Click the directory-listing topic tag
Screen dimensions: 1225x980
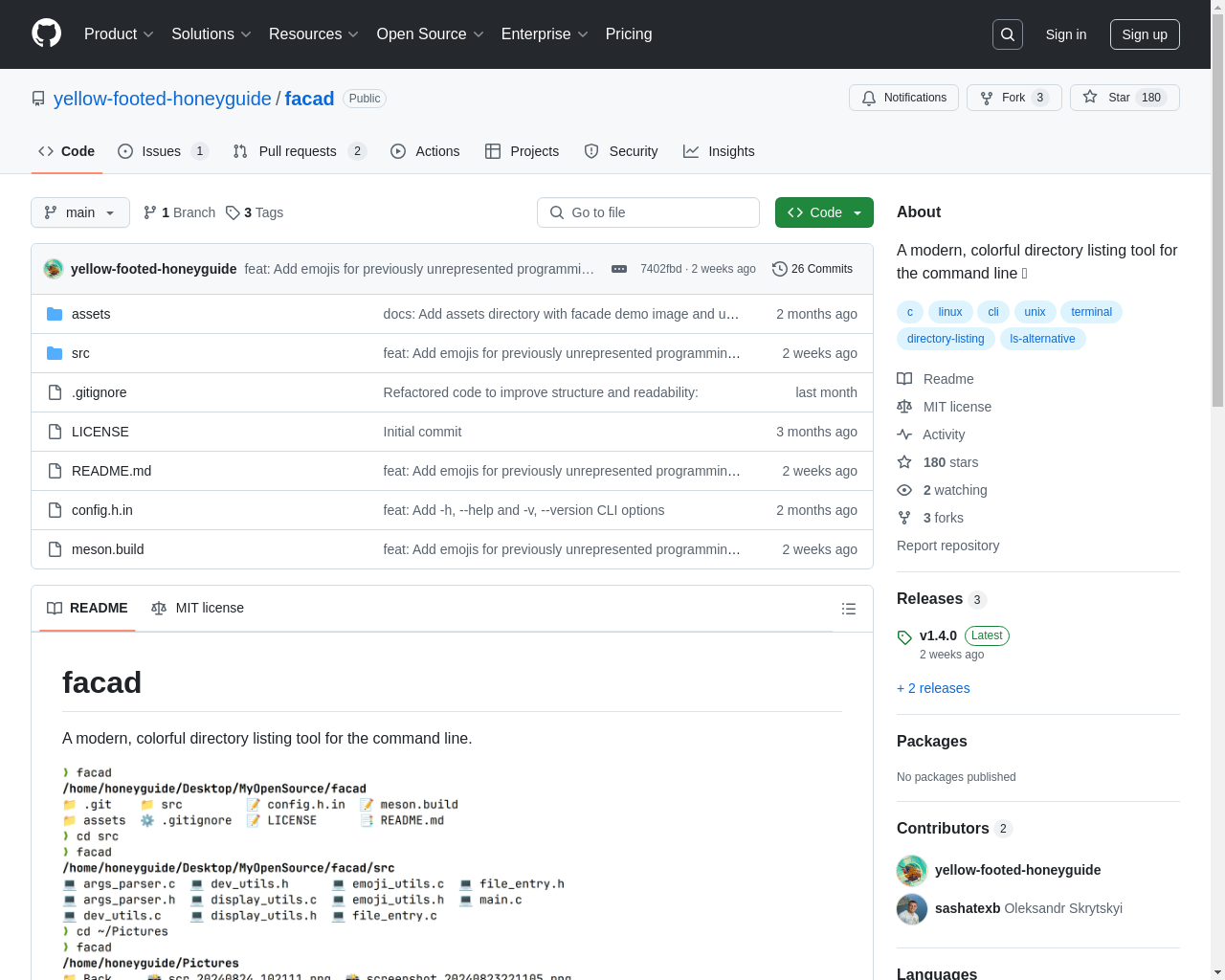(946, 339)
